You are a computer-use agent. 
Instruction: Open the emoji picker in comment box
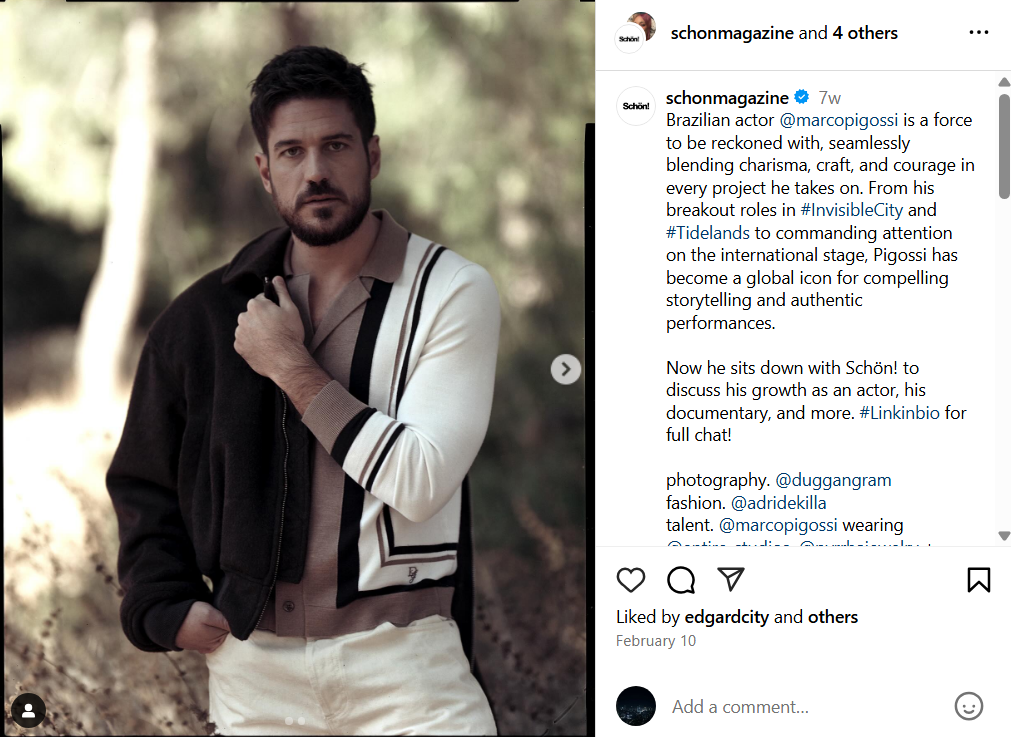coord(968,707)
